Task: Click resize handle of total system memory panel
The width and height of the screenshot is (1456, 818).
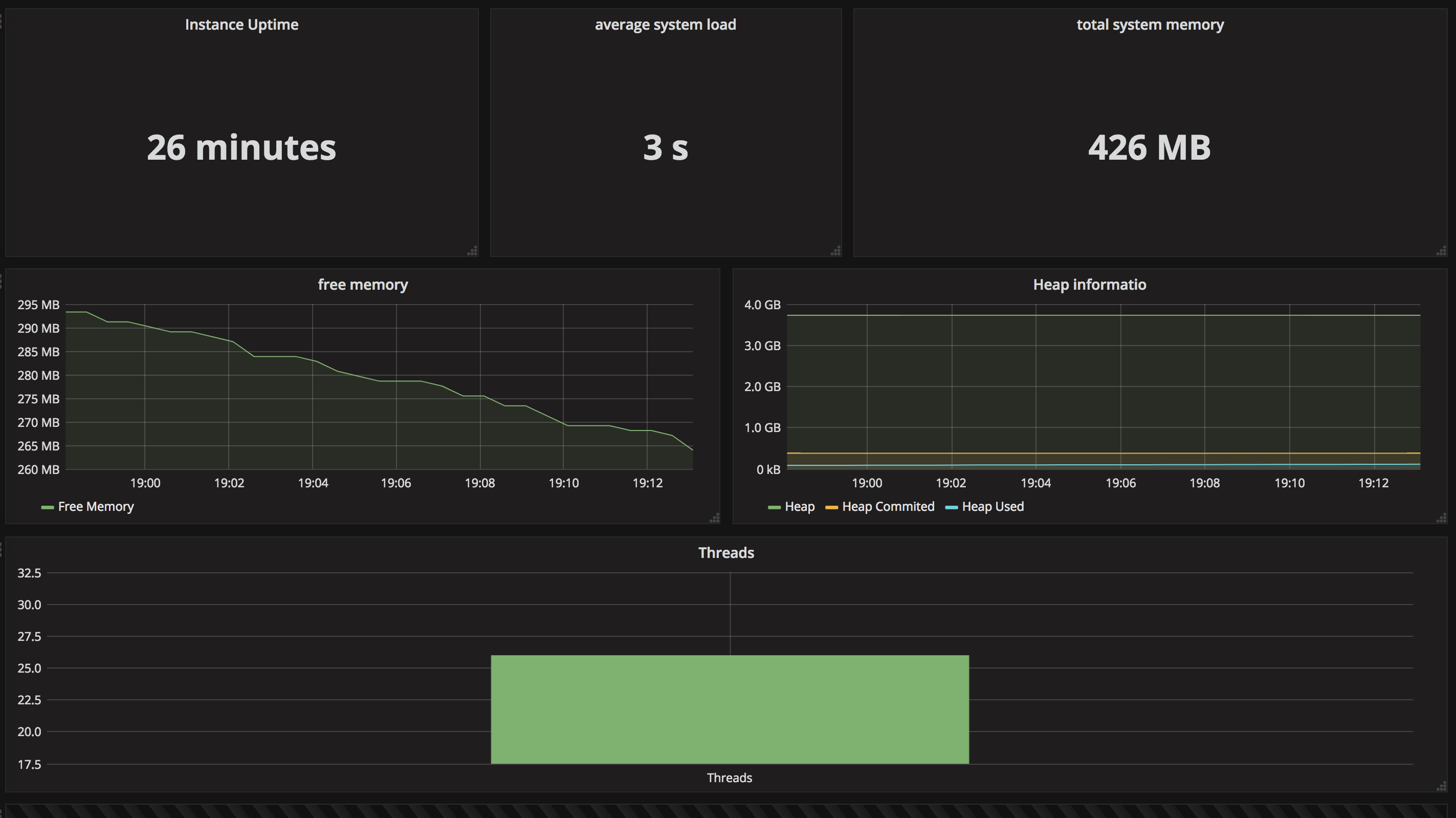Action: coord(1441,251)
